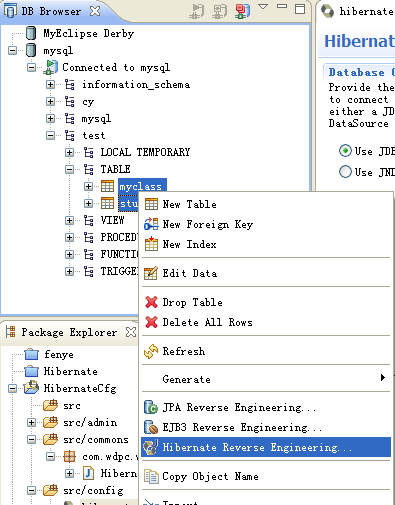
Task: Click the New Index icon
Action: pos(151,244)
